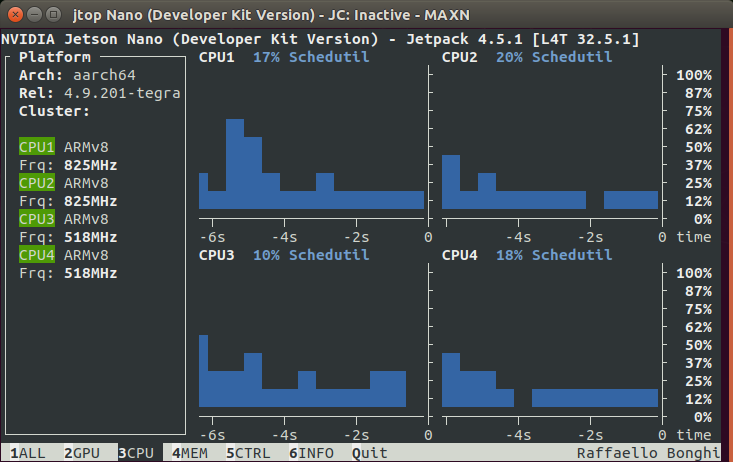This screenshot has height=462, width=733.
Task: Maximize the jtop terminal window
Action: [x=54, y=14]
